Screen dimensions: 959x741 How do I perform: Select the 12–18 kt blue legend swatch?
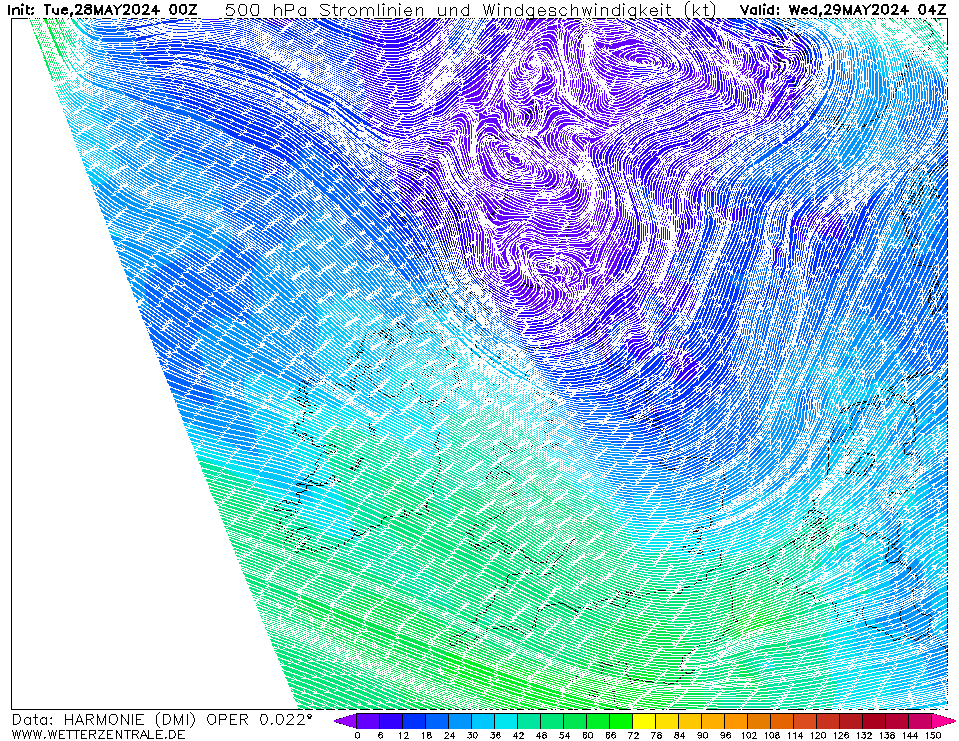click(x=413, y=721)
